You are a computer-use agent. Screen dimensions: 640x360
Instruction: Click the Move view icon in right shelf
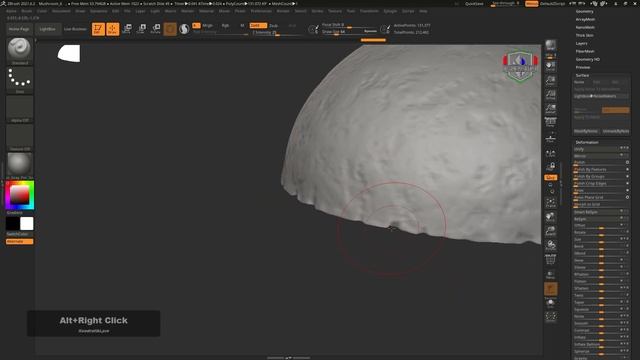tap(551, 217)
